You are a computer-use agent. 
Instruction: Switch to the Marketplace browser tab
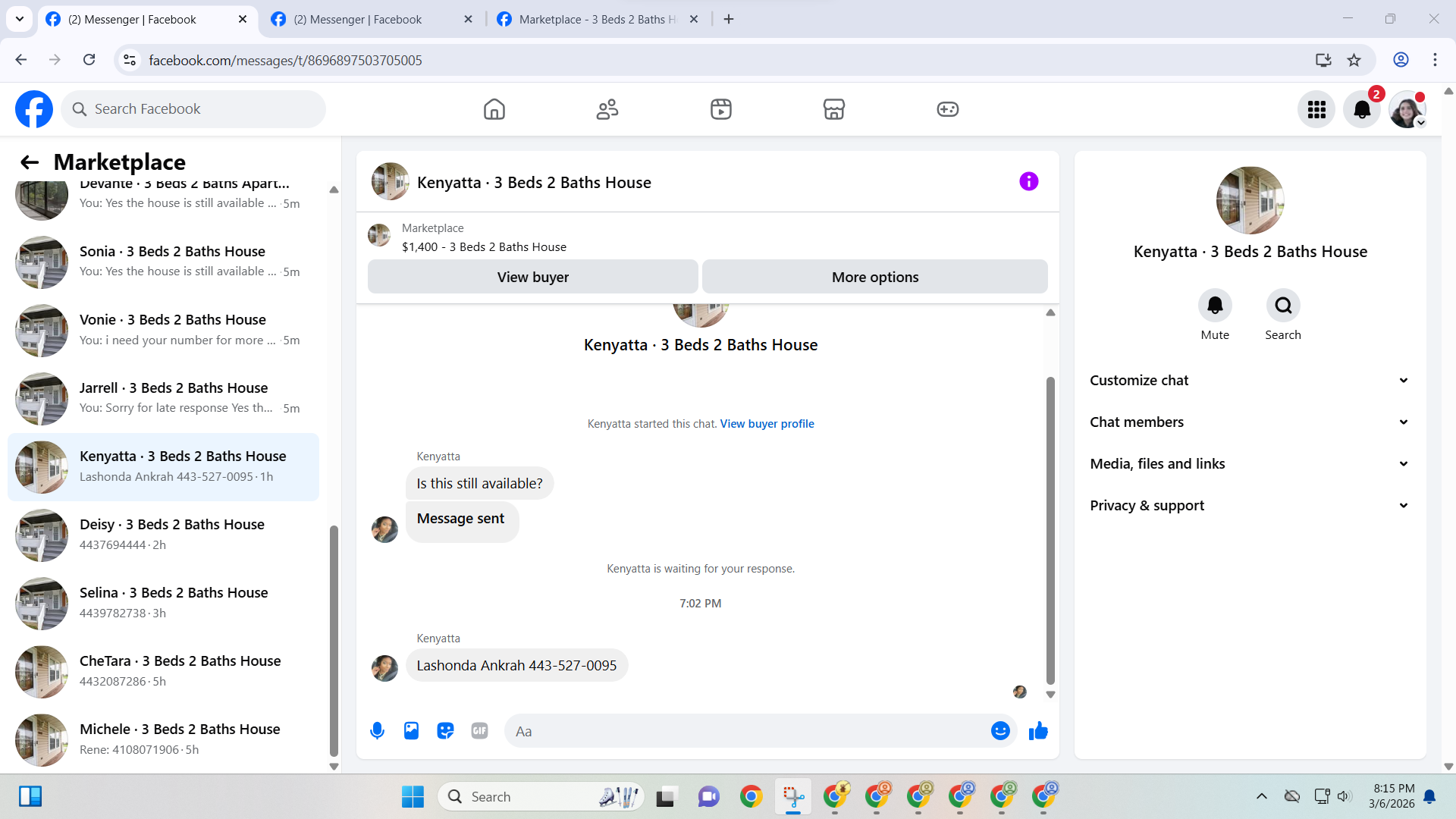coord(598,19)
